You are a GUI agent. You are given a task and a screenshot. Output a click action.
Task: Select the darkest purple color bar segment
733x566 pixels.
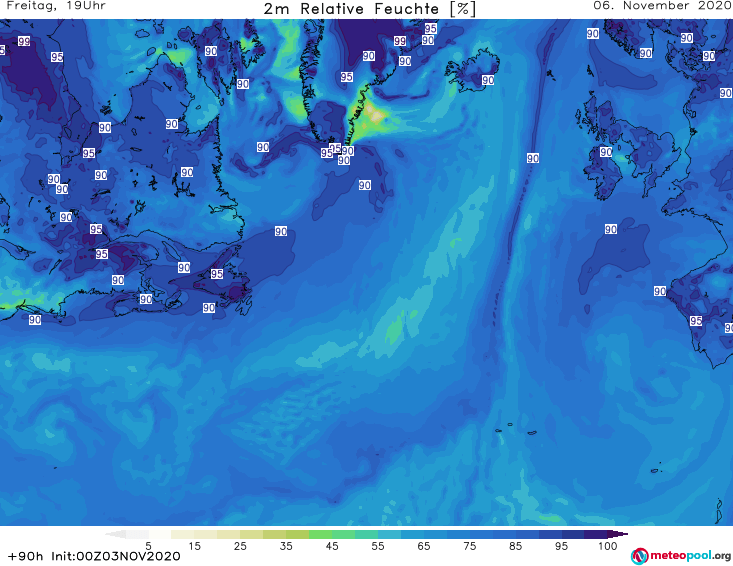[596, 534]
